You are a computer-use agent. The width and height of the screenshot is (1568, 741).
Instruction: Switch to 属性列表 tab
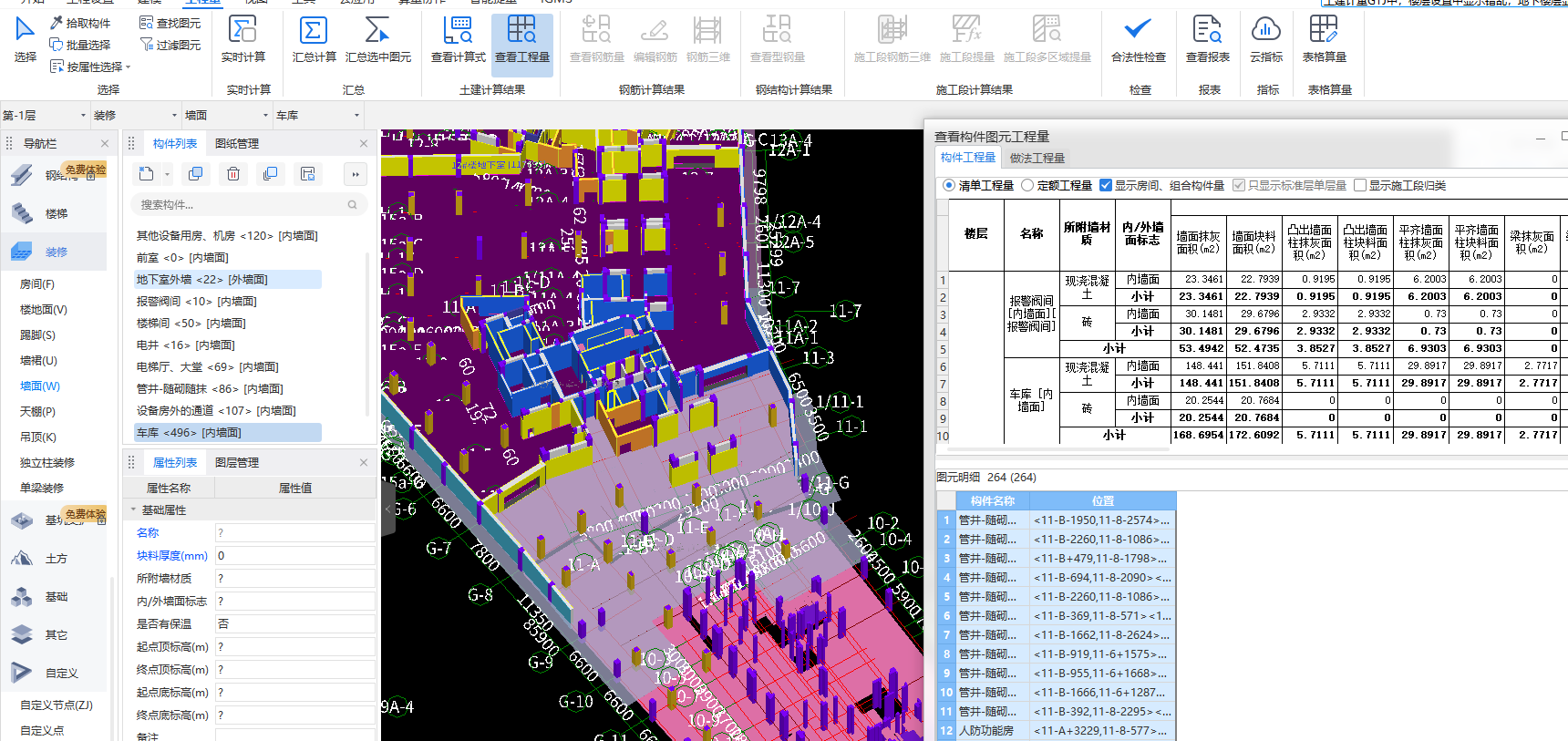click(175, 462)
